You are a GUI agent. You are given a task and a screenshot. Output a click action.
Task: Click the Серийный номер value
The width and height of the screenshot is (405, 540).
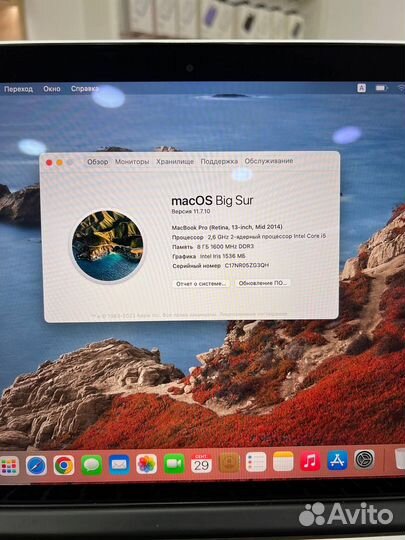(247, 266)
